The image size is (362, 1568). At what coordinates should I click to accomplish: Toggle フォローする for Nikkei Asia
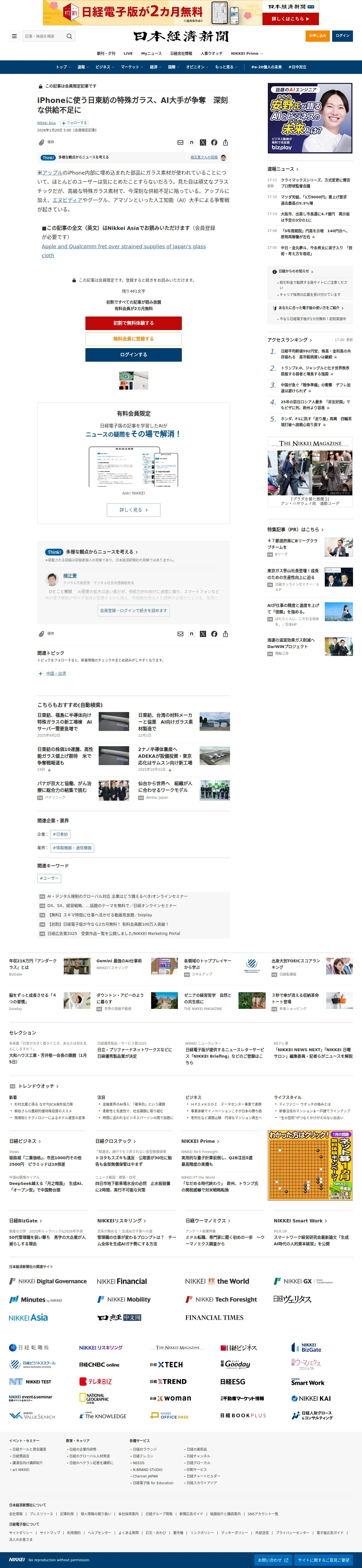[x=74, y=123]
